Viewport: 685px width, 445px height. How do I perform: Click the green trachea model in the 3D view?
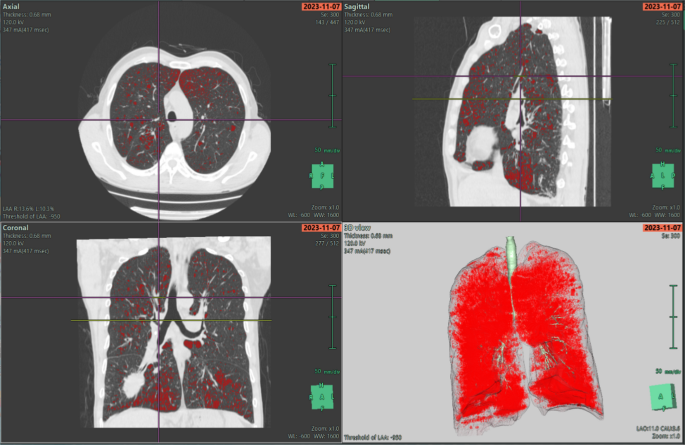click(x=512, y=258)
